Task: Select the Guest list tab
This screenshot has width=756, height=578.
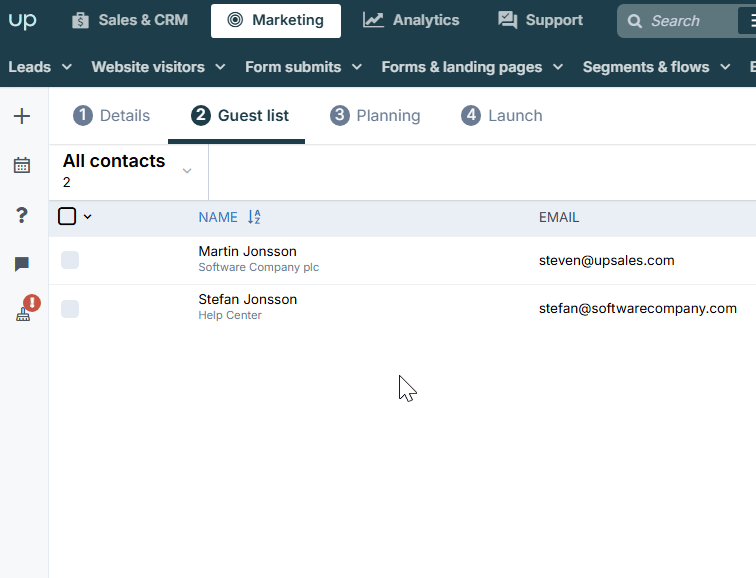Action: [240, 116]
